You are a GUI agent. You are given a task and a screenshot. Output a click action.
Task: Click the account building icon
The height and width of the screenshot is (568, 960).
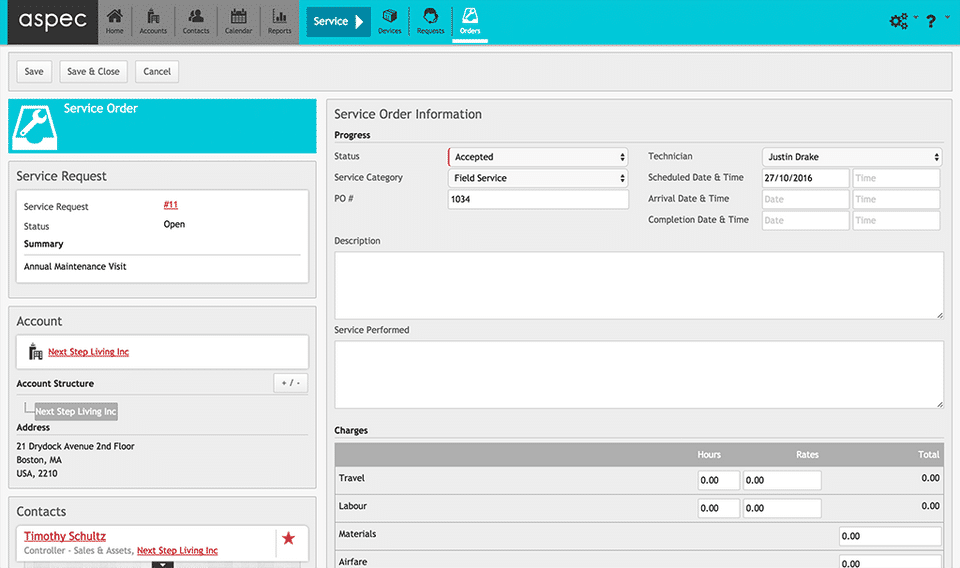(36, 351)
